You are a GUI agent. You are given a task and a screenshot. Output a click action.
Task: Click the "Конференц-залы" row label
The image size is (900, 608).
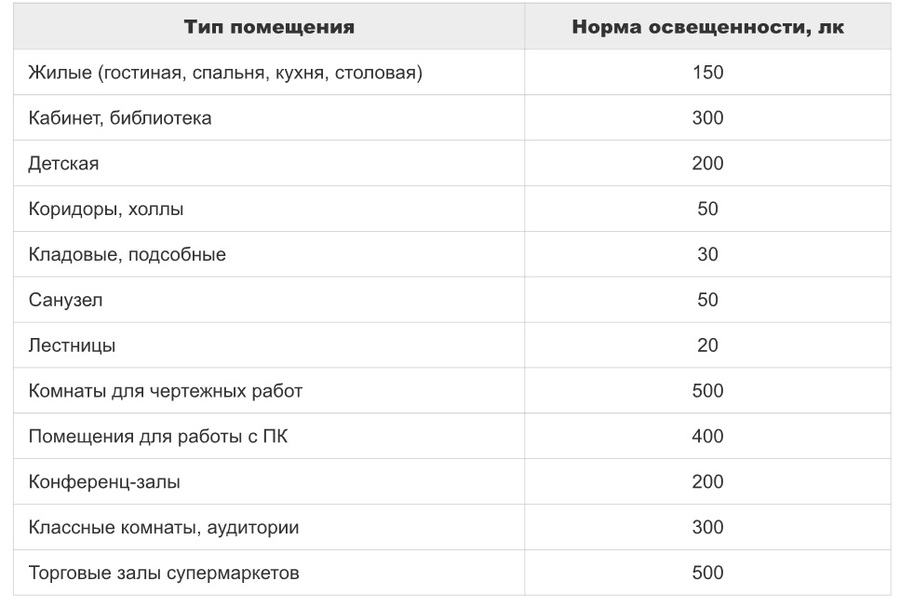point(105,482)
